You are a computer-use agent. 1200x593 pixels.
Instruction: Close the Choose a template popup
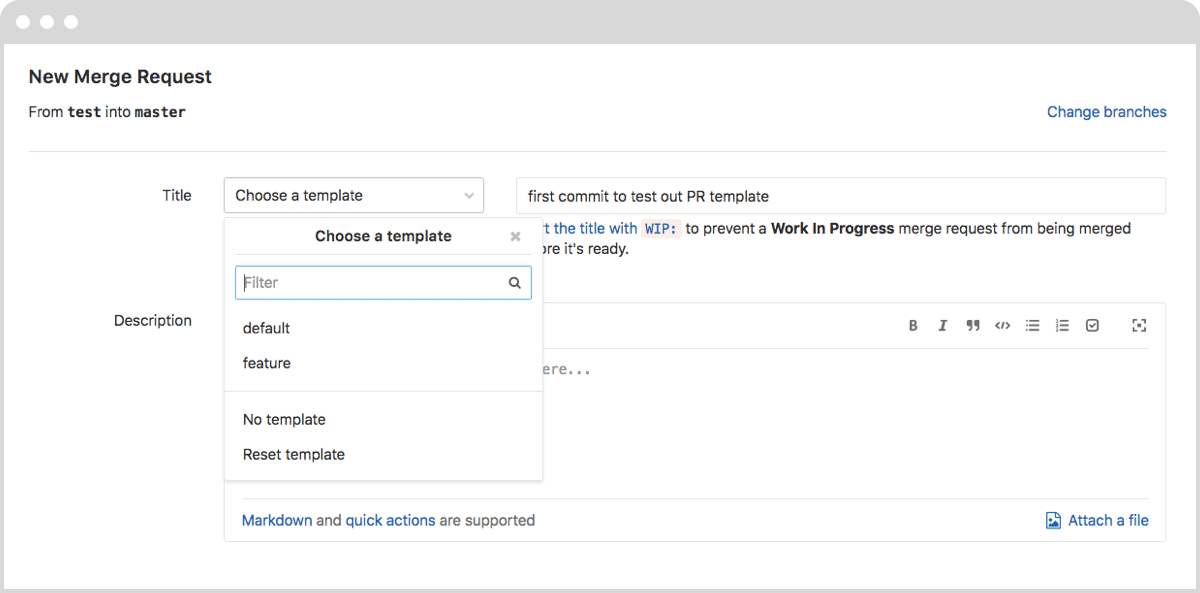515,237
